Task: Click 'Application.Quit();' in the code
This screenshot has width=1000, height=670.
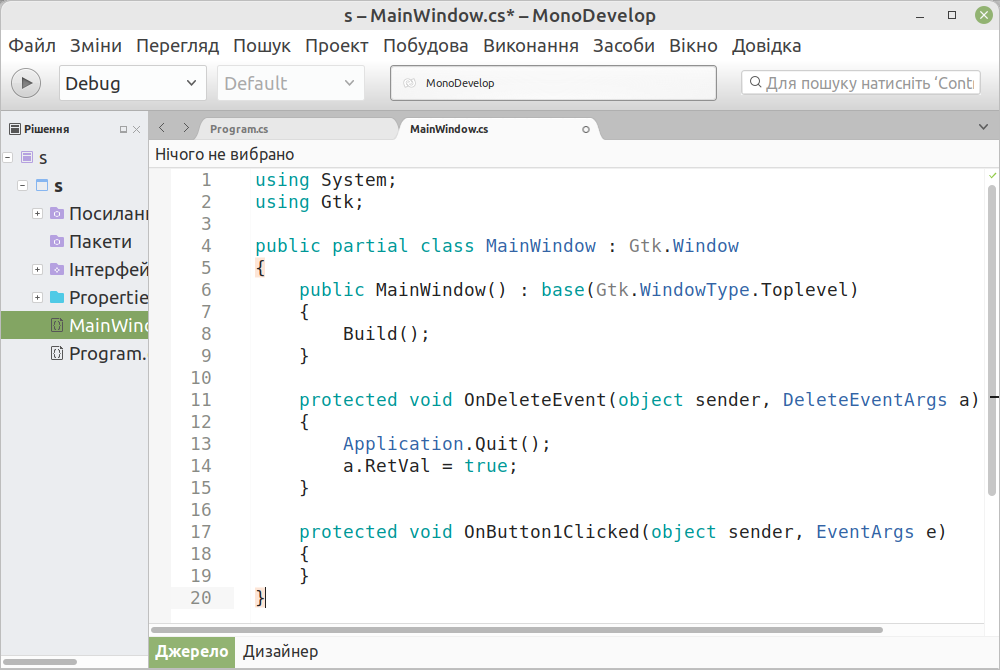Action: [446, 444]
